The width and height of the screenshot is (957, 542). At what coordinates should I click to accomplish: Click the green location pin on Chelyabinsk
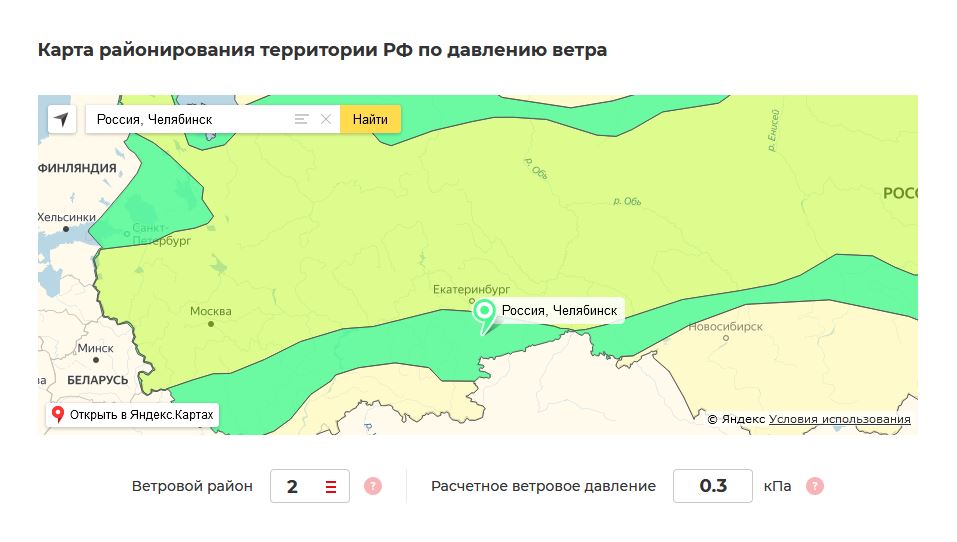coord(485,314)
